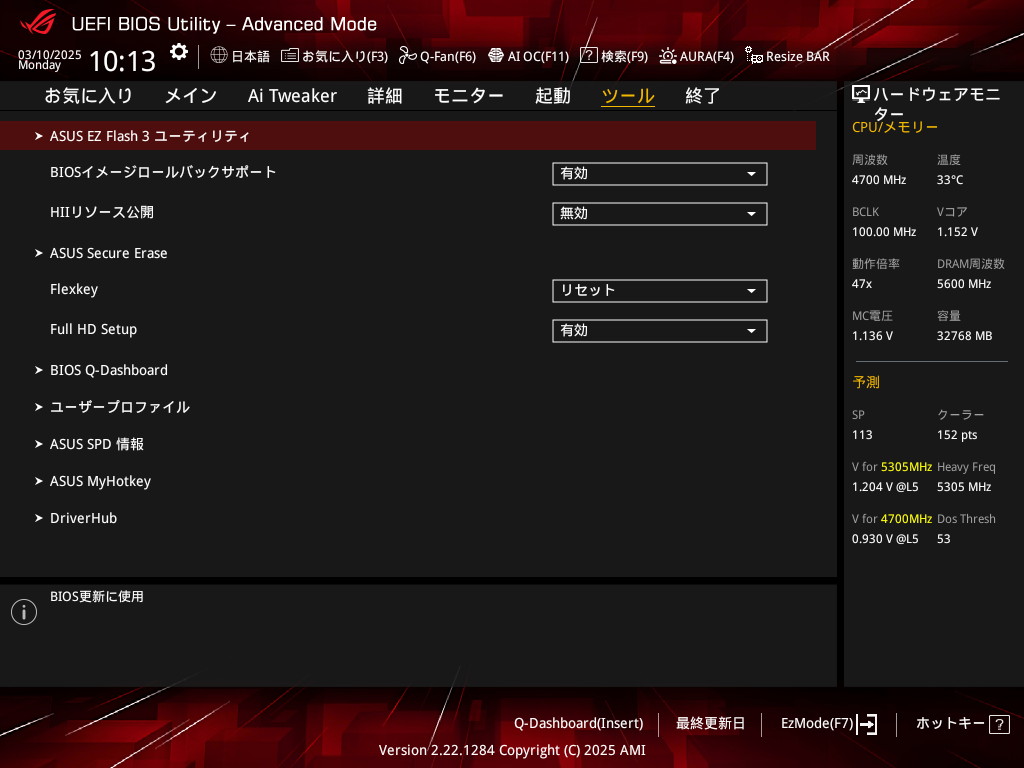Image resolution: width=1024 pixels, height=768 pixels.
Task: Click AI OC(F11) label
Action: (538, 56)
